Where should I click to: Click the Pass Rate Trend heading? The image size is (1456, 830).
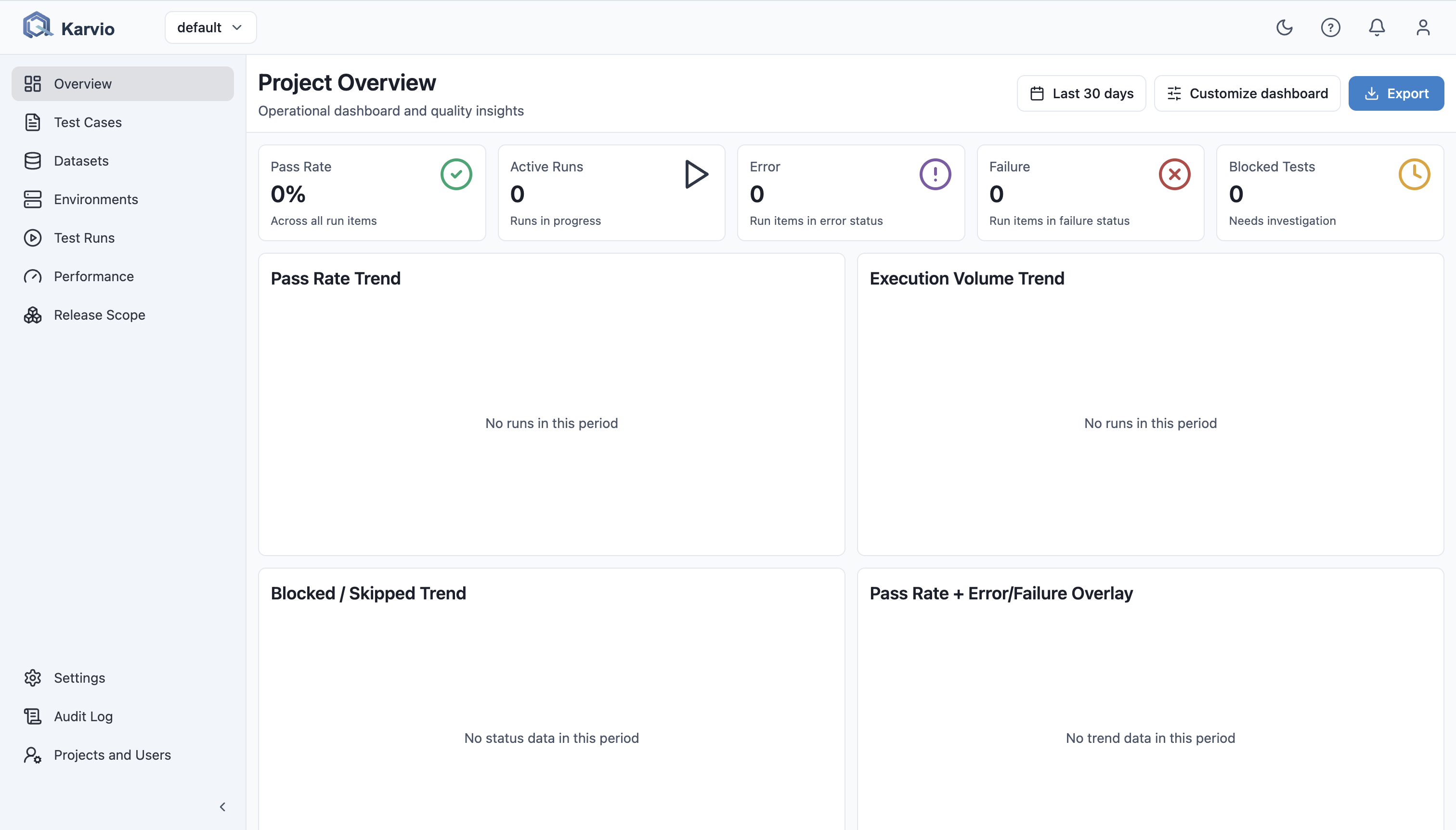pos(335,279)
